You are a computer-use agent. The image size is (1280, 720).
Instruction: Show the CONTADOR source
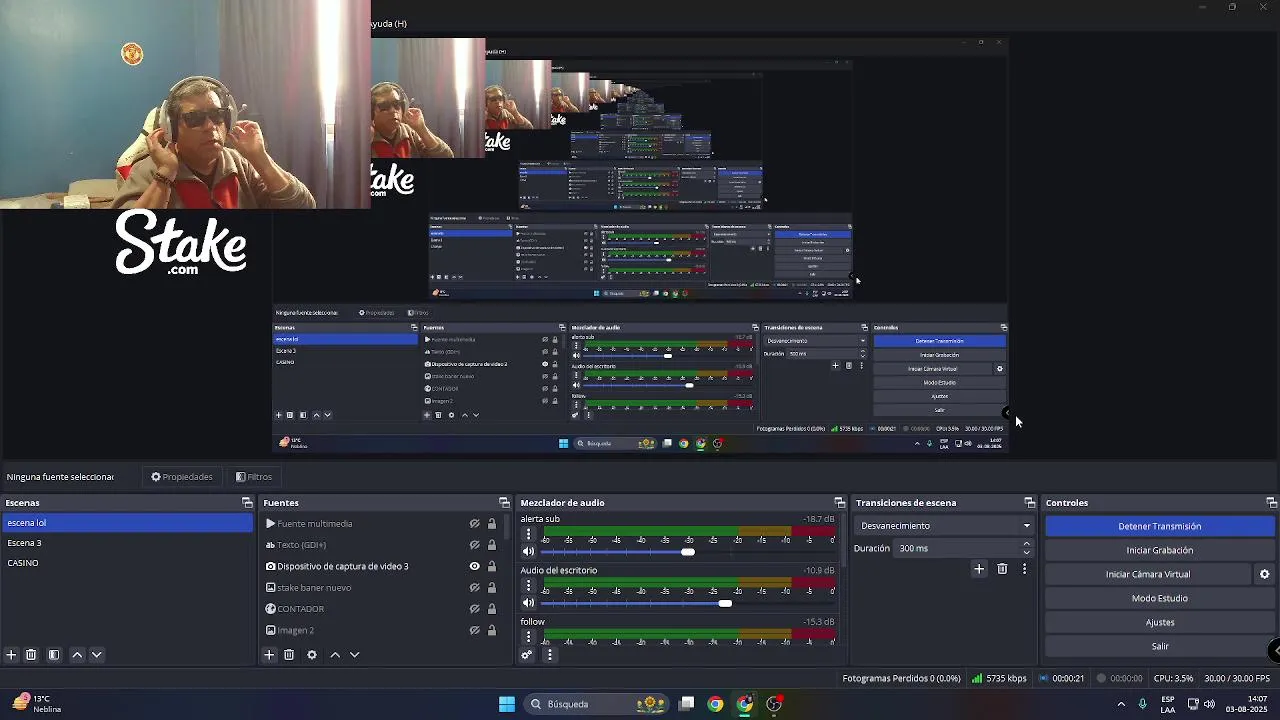click(x=475, y=609)
